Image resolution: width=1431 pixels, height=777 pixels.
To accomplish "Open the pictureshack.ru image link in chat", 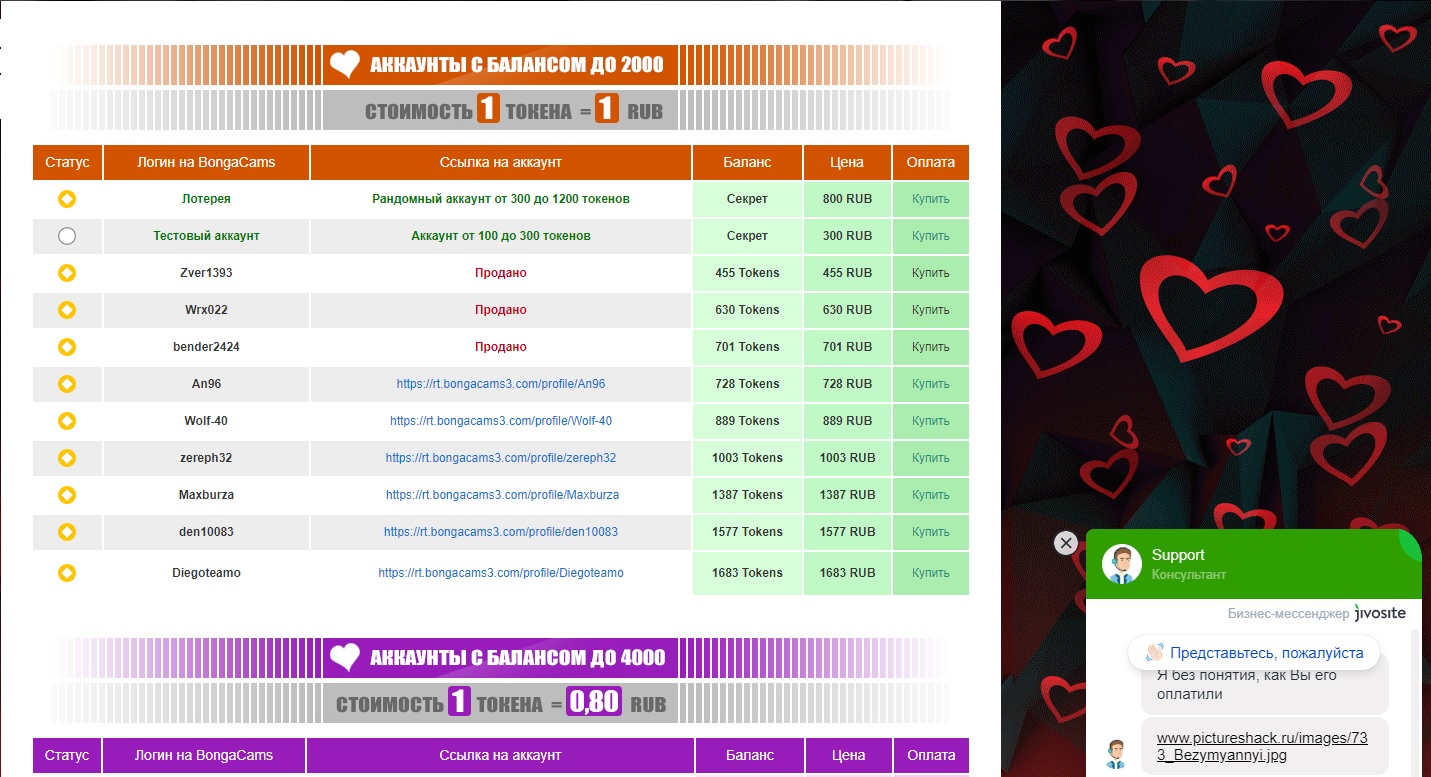I will coord(1261,747).
